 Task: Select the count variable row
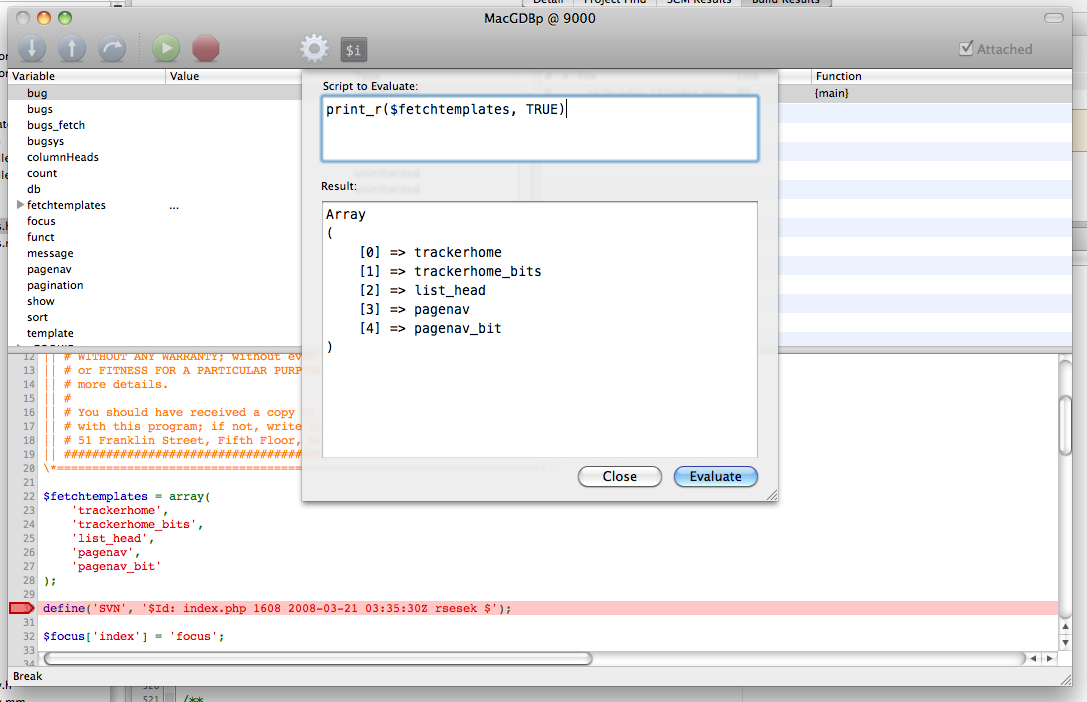pyautogui.click(x=155, y=173)
